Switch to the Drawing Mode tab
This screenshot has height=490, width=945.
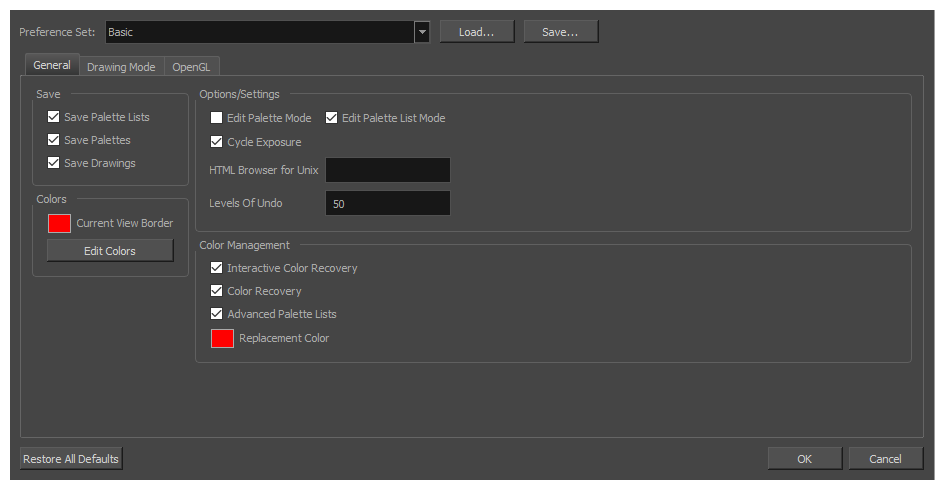[121, 67]
